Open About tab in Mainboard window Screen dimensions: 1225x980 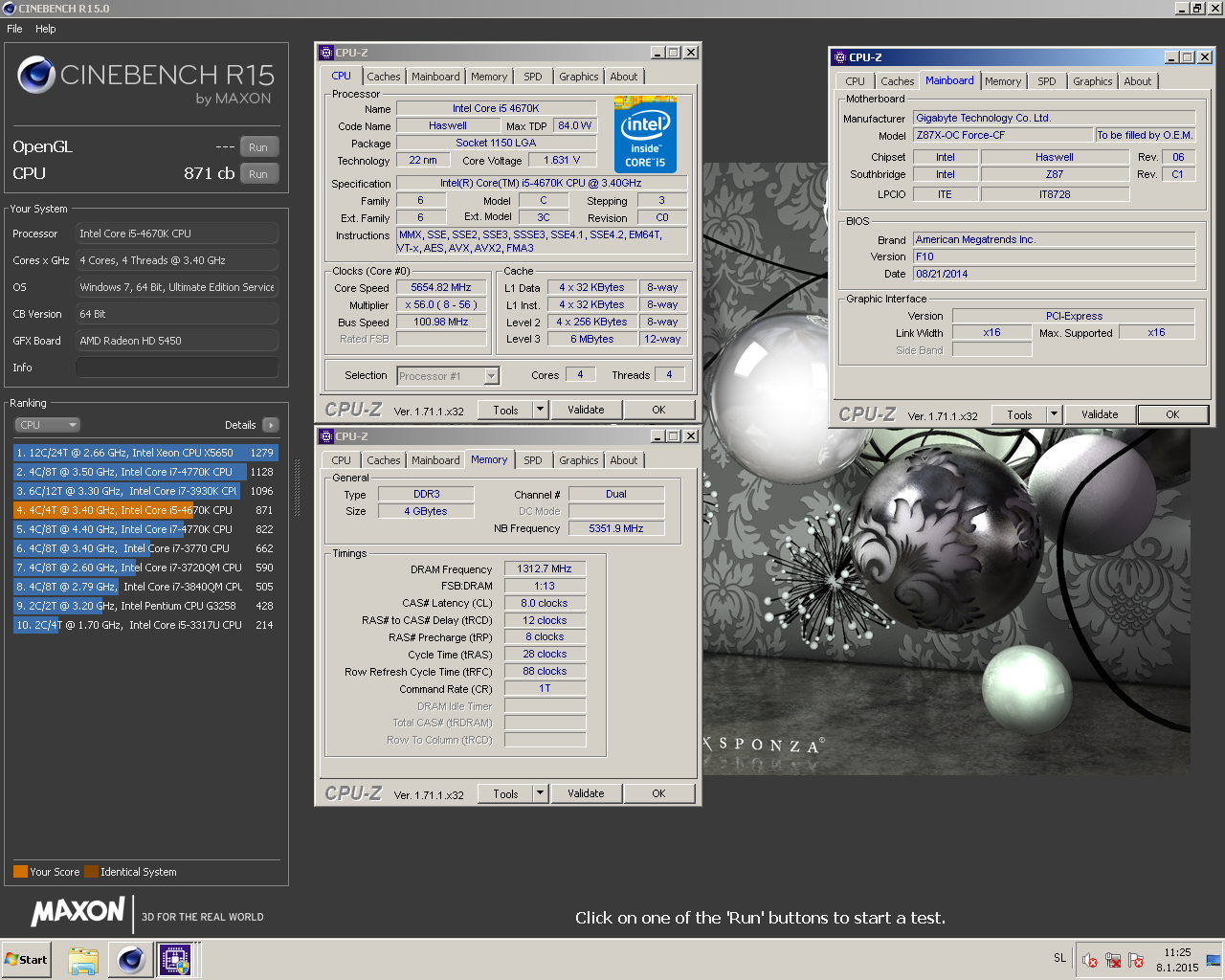[1138, 81]
